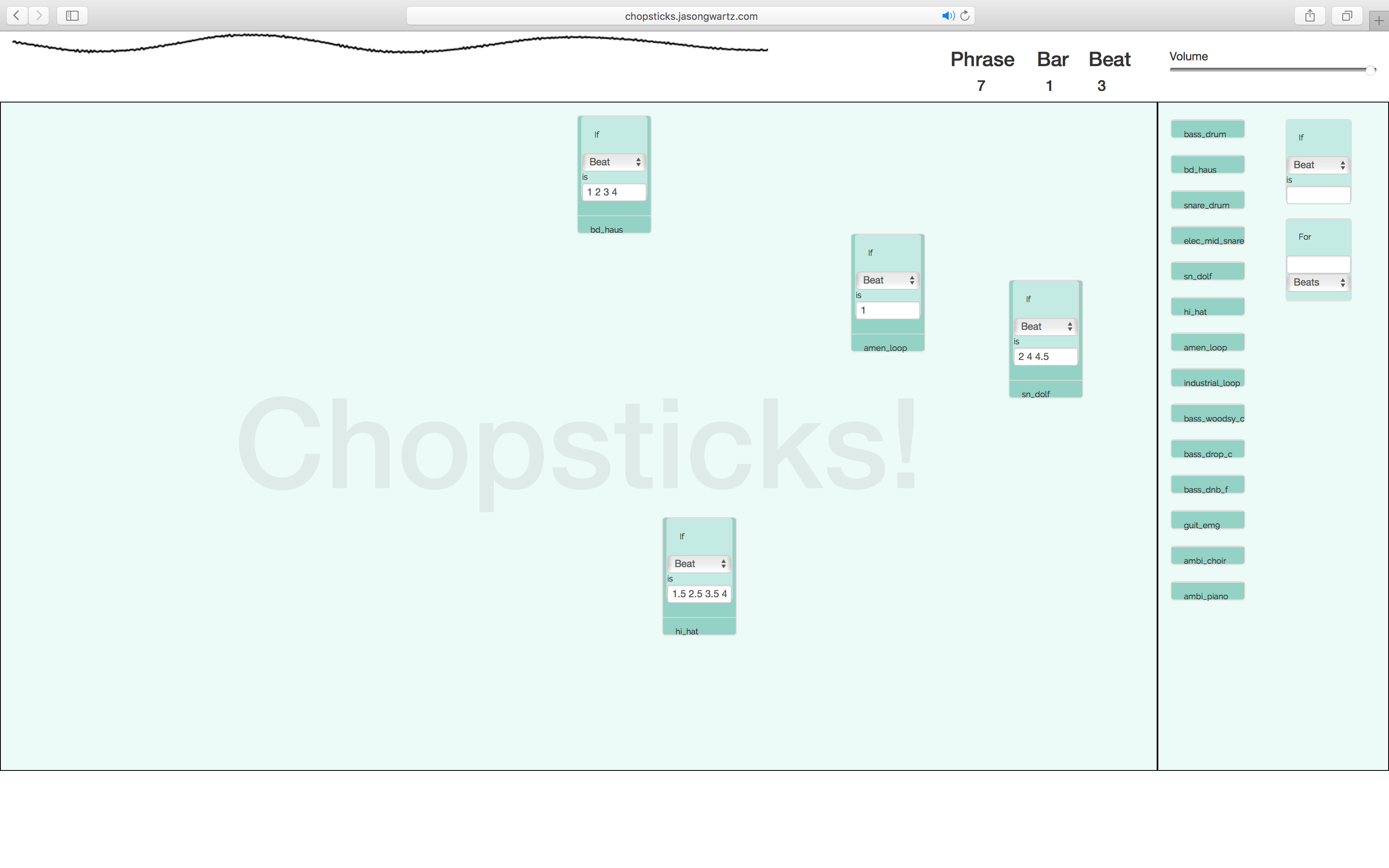The width and height of the screenshot is (1389, 868).
Task: Open new tab with plus icon
Action: 1379,21
